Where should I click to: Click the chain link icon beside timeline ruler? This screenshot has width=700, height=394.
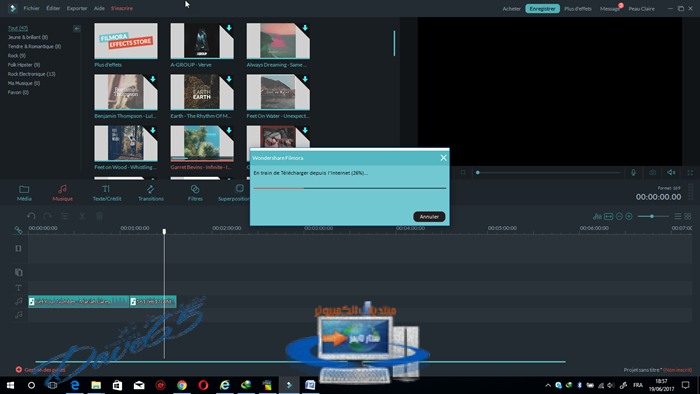(18, 230)
